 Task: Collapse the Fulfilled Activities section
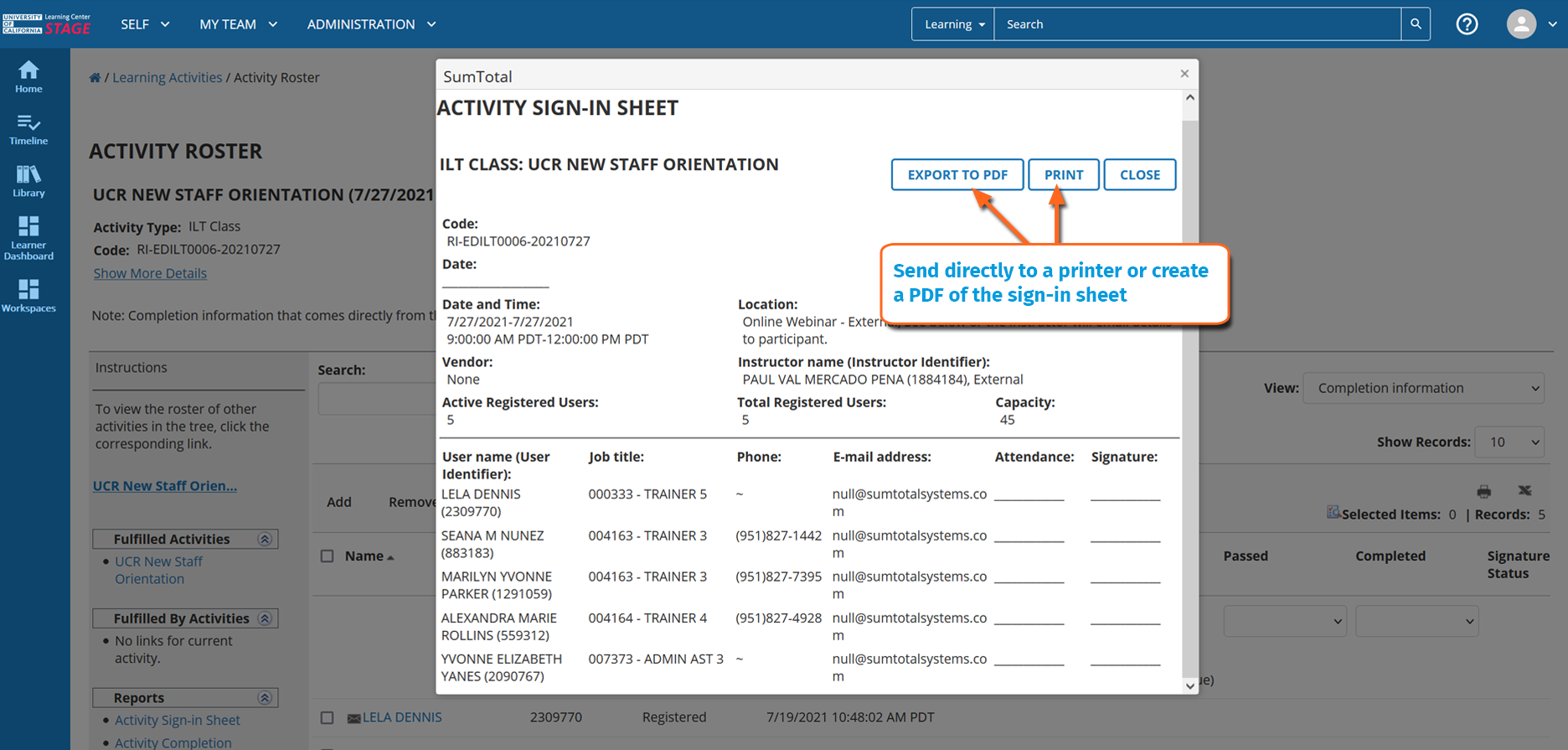click(x=265, y=540)
